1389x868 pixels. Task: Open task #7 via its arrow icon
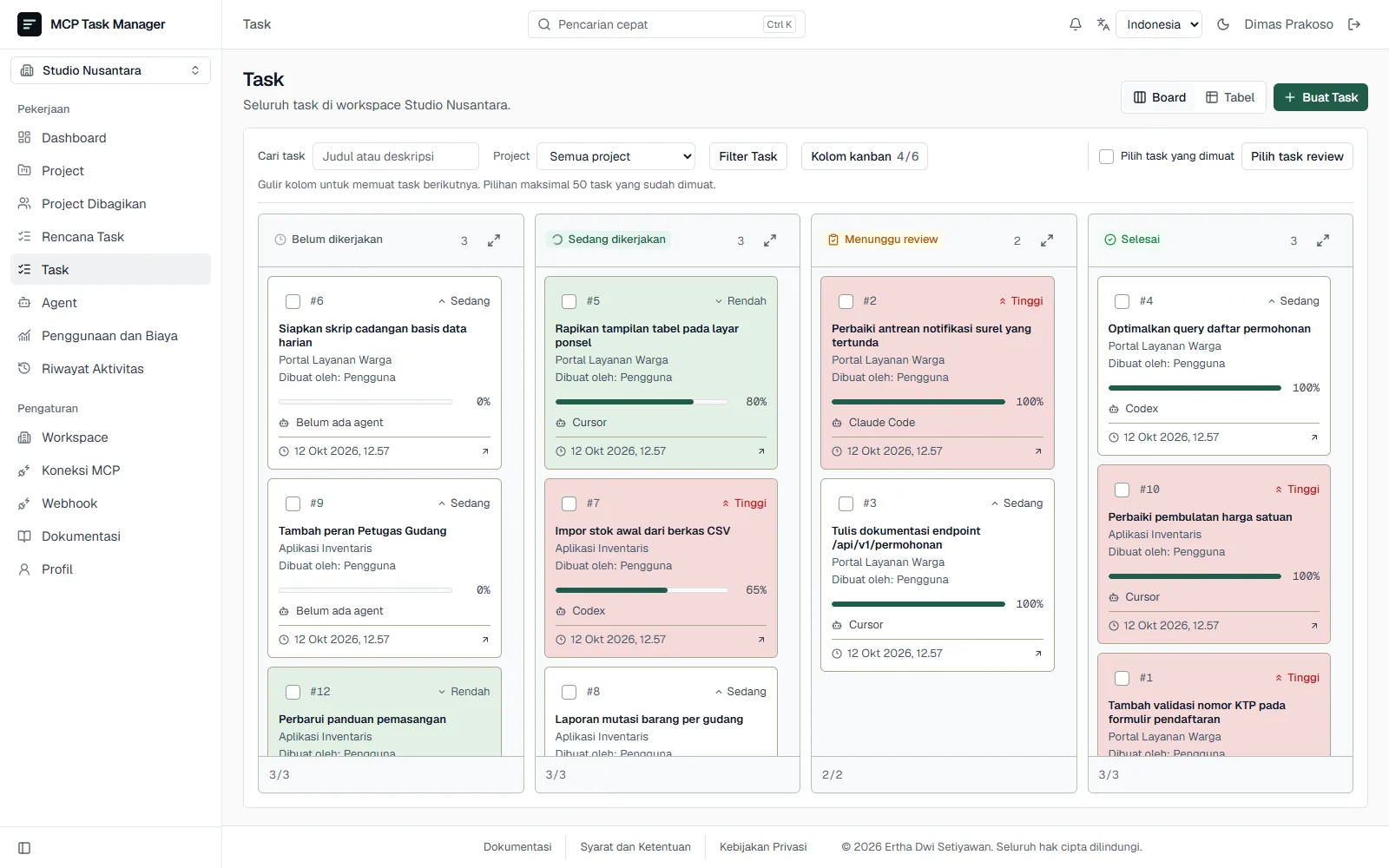click(x=761, y=640)
